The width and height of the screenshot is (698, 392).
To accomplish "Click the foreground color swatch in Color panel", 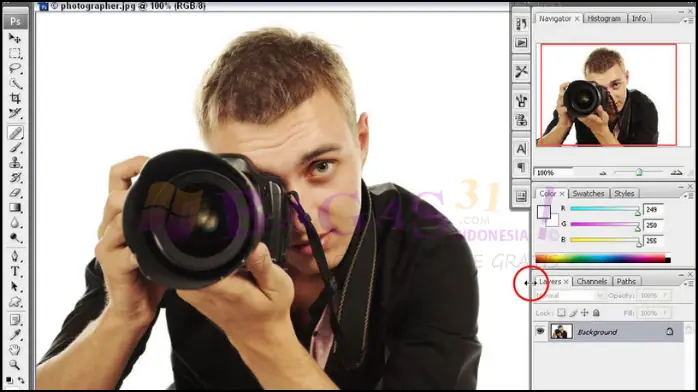I will coord(544,212).
